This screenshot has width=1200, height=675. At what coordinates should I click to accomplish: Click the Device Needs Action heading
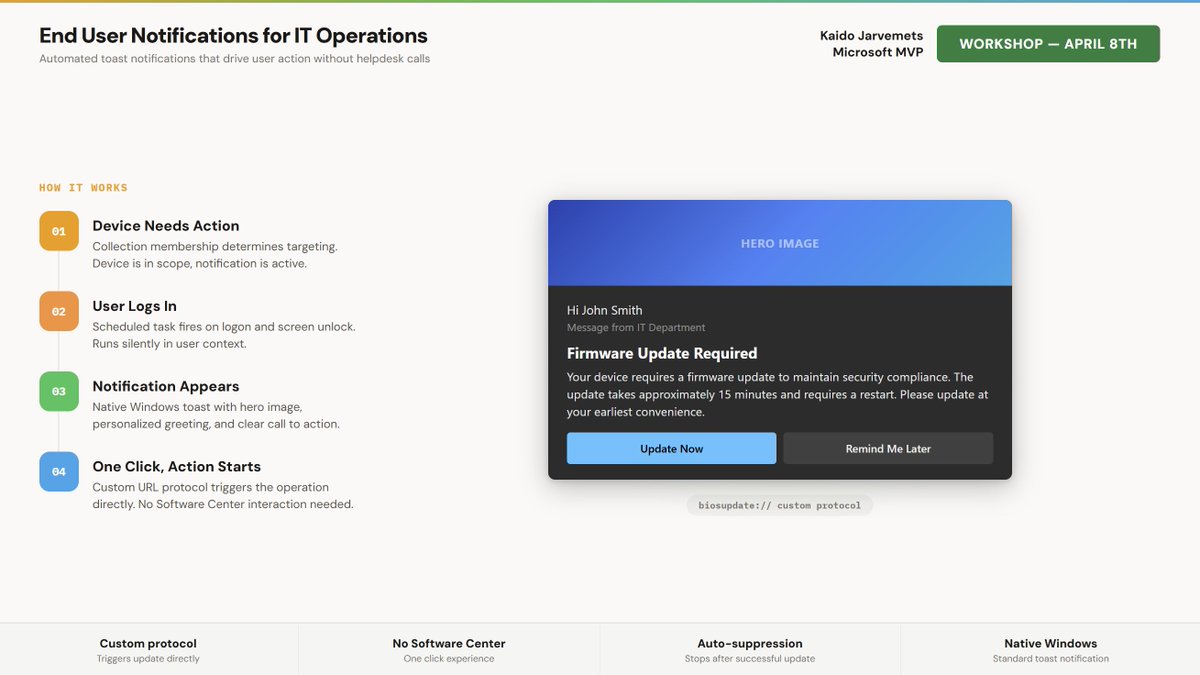pyautogui.click(x=166, y=226)
